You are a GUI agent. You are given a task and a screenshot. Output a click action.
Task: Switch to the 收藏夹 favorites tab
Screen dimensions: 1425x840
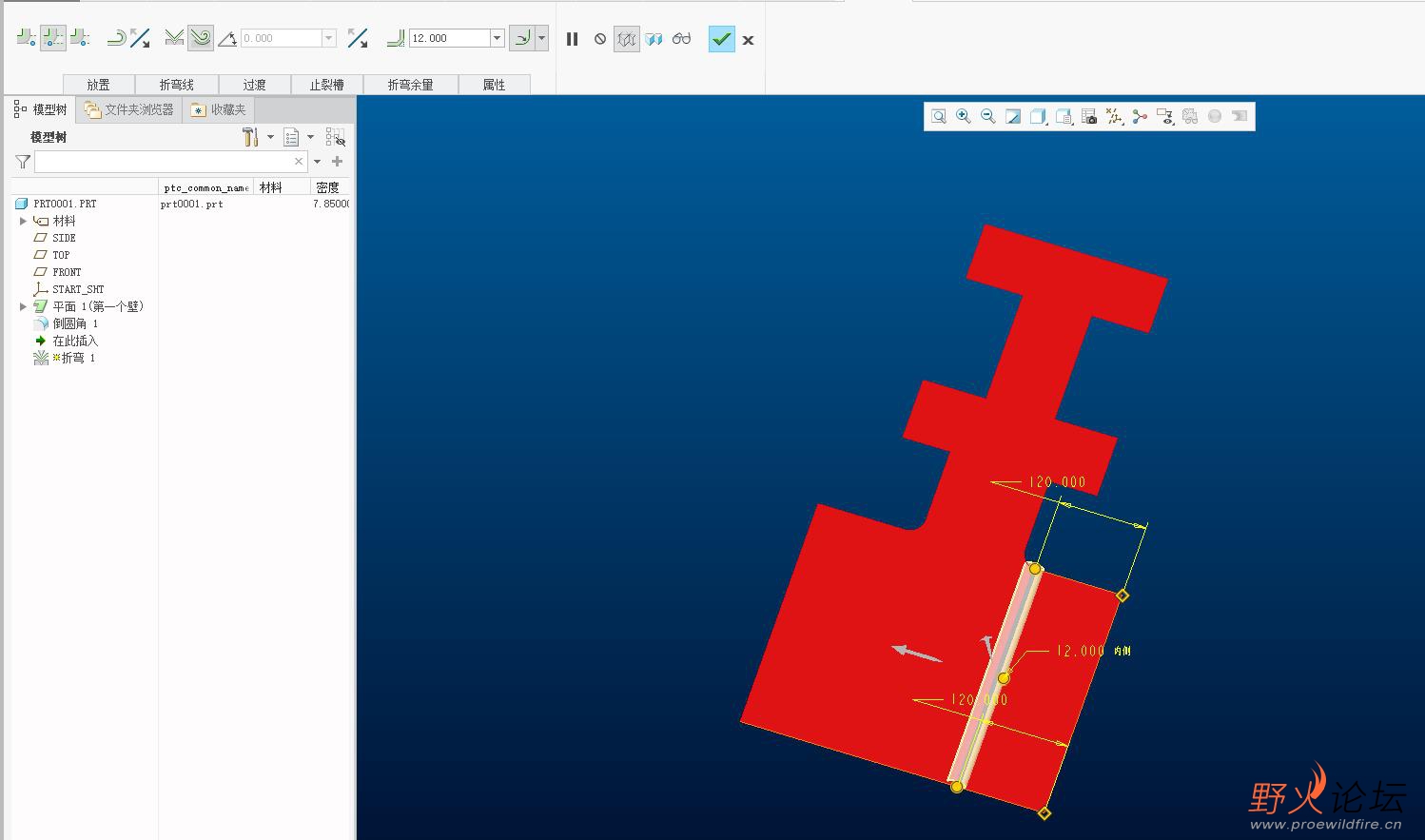(x=218, y=109)
